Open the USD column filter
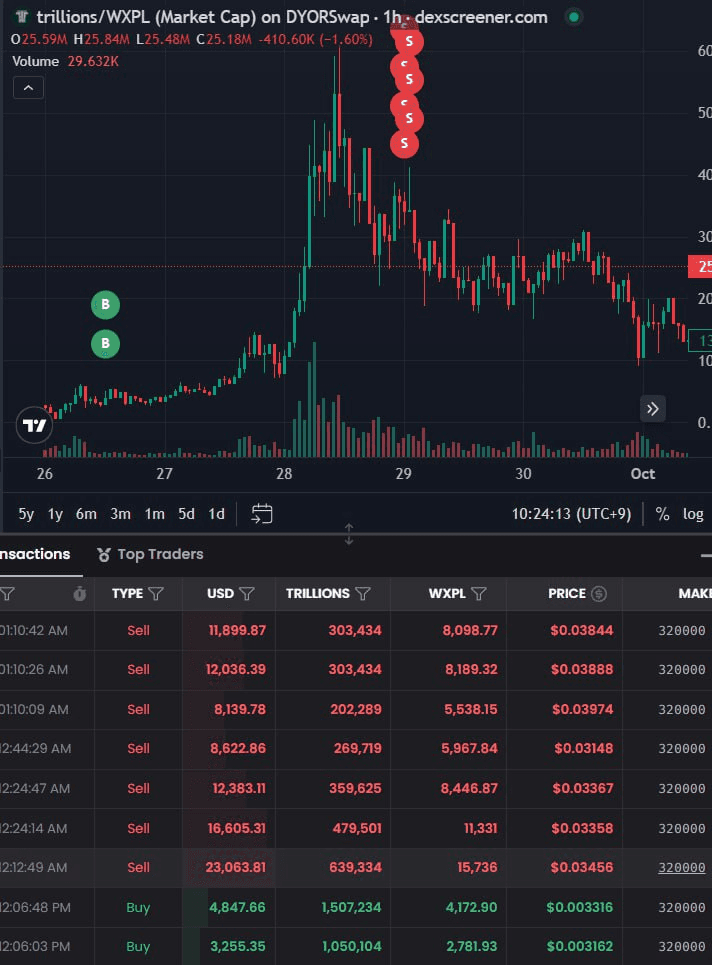The image size is (712, 965). (x=247, y=594)
